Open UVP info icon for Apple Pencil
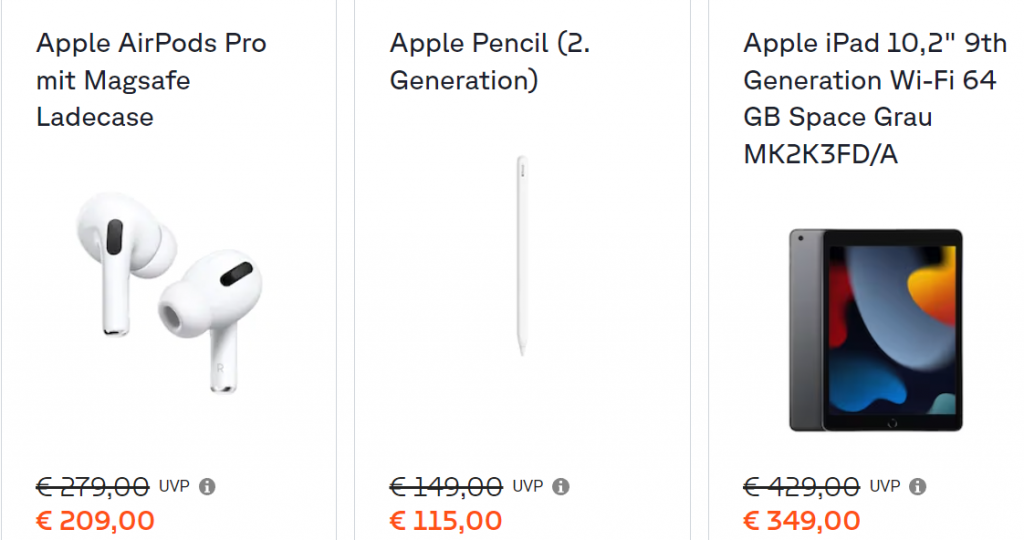This screenshot has width=1024, height=540. tap(560, 486)
